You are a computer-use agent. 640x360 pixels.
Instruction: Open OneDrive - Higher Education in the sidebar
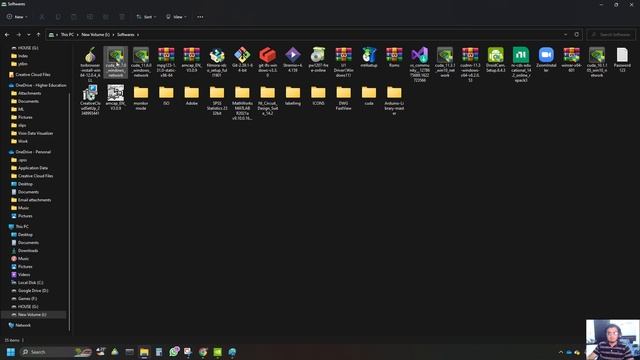pos(40,85)
